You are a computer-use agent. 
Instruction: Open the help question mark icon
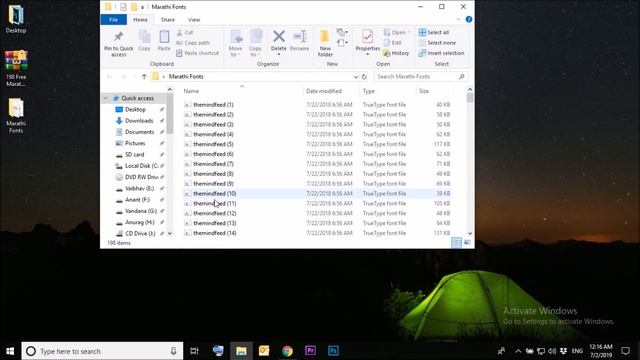point(469,19)
